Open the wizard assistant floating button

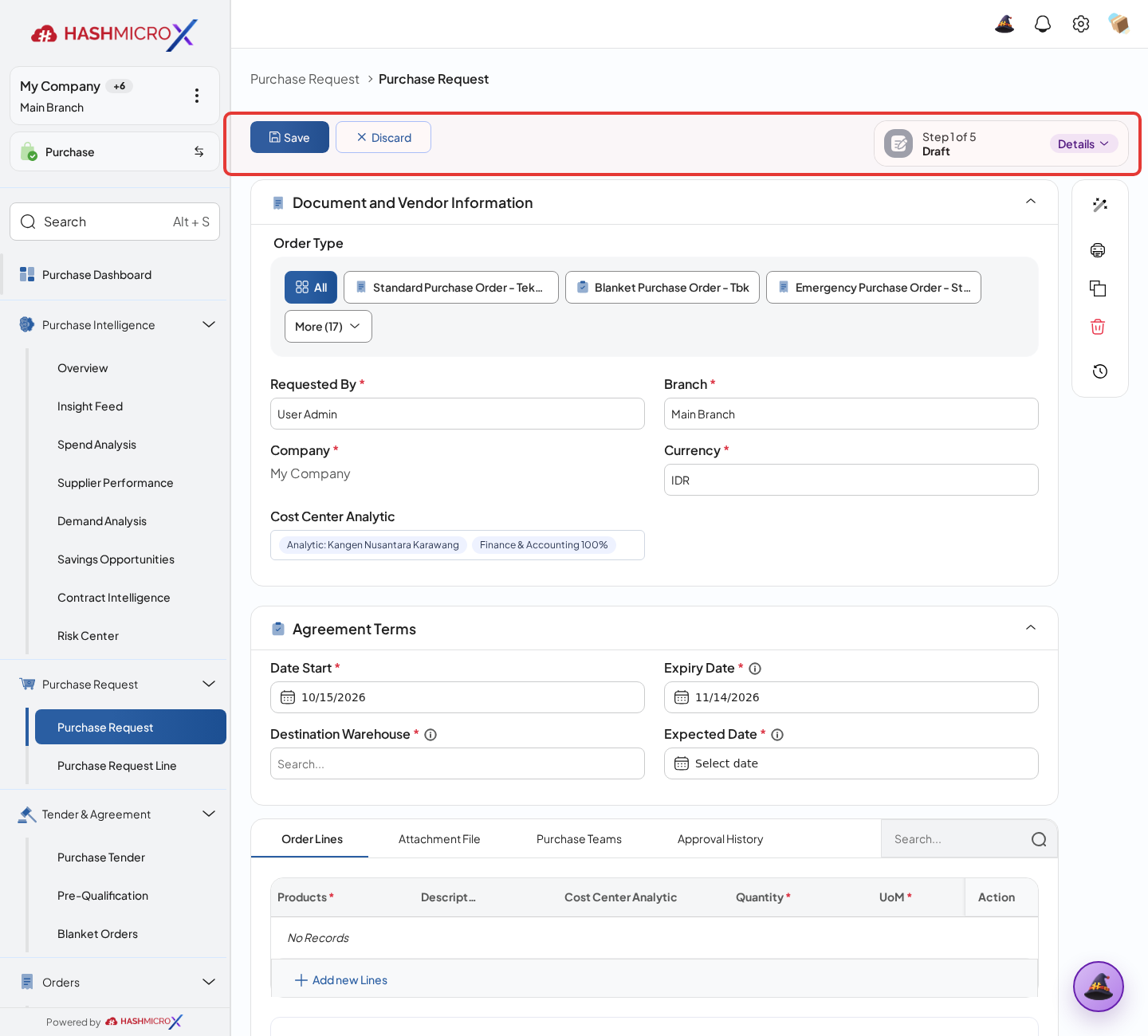click(x=1099, y=987)
